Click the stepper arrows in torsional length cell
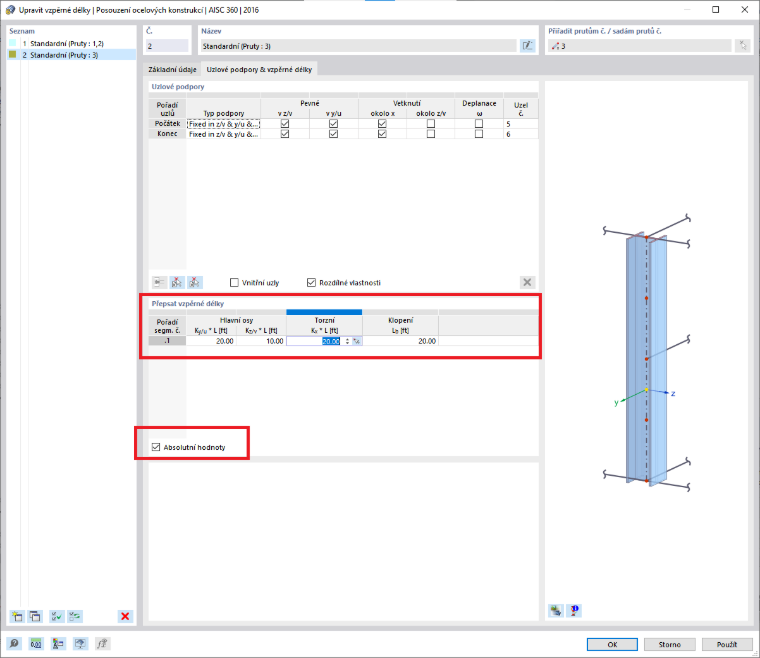 tap(347, 341)
